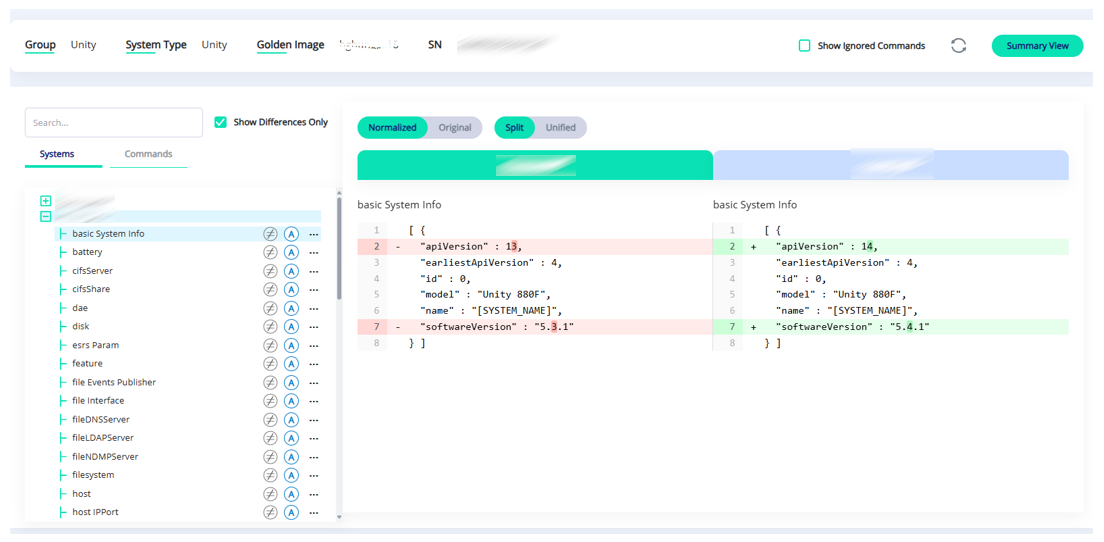Select the battery tree item
The image size is (1104, 542).
[87, 252]
